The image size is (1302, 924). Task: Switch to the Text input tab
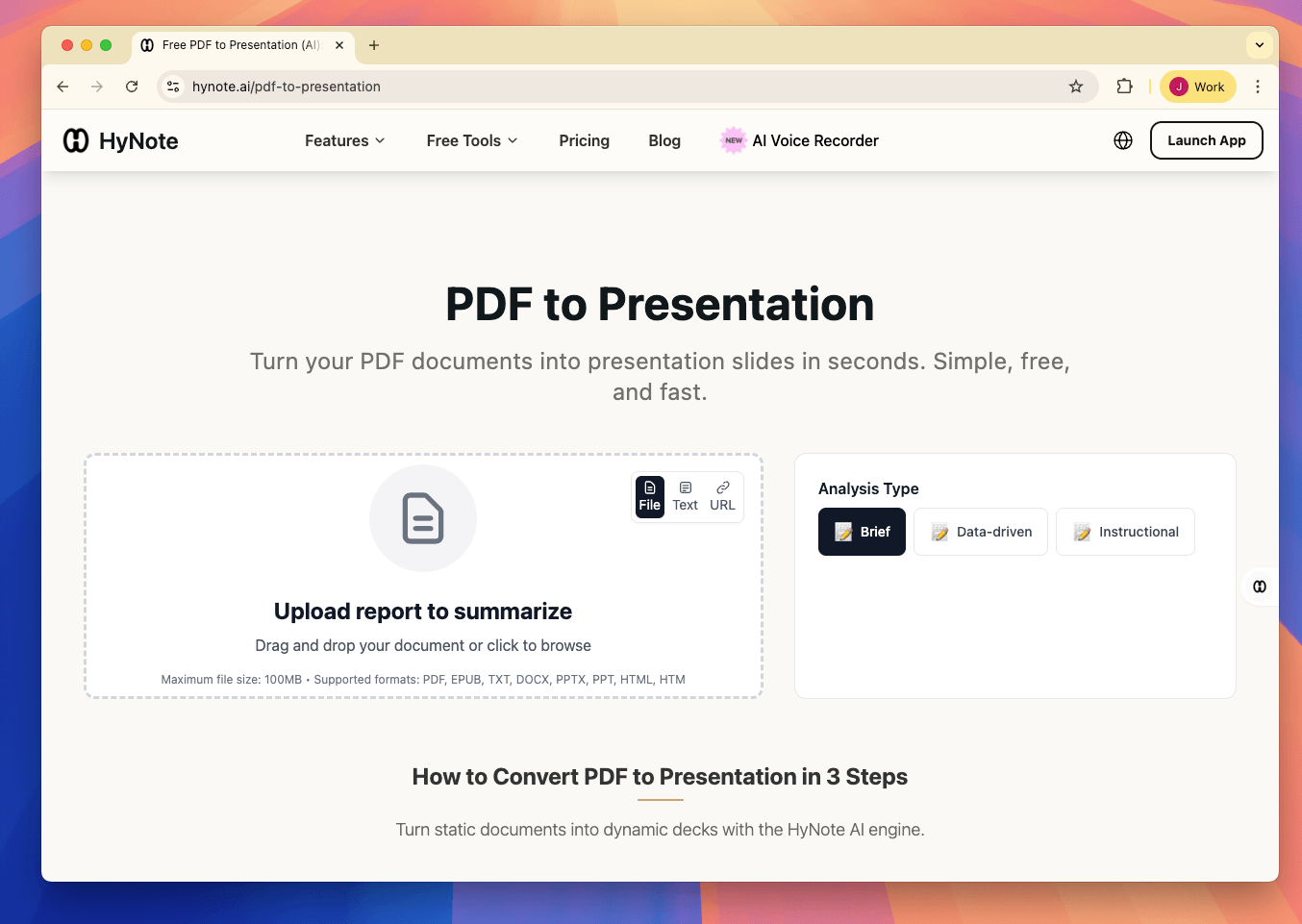click(x=685, y=496)
